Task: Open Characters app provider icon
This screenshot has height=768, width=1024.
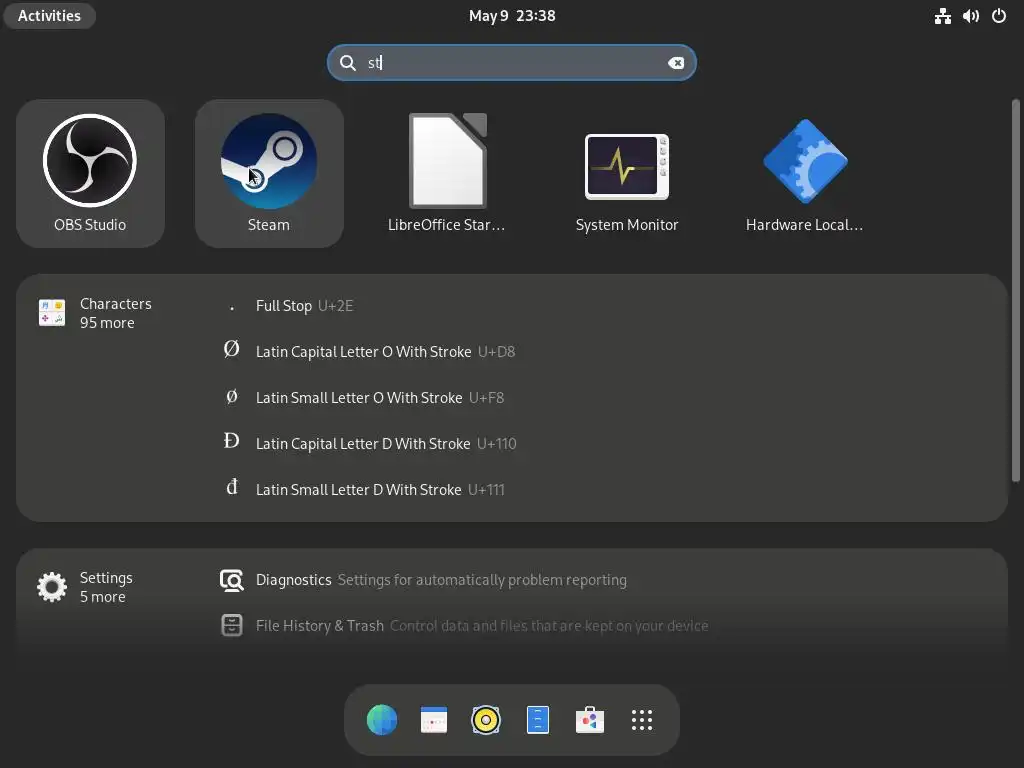Action: pos(52,313)
